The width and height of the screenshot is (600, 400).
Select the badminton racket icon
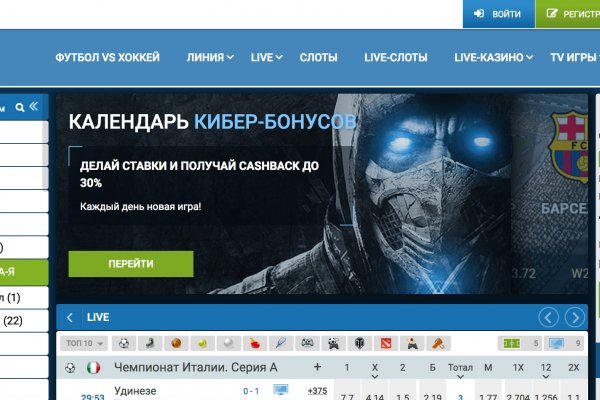tap(281, 343)
